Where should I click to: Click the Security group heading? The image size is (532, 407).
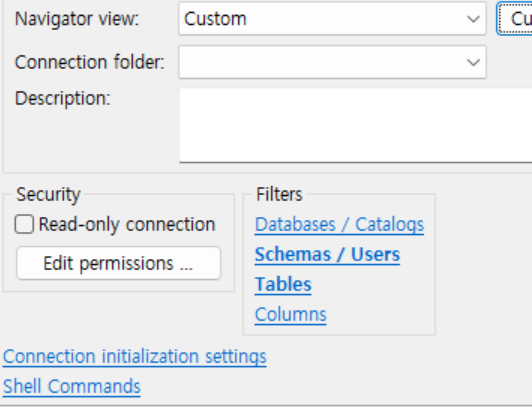(48, 195)
